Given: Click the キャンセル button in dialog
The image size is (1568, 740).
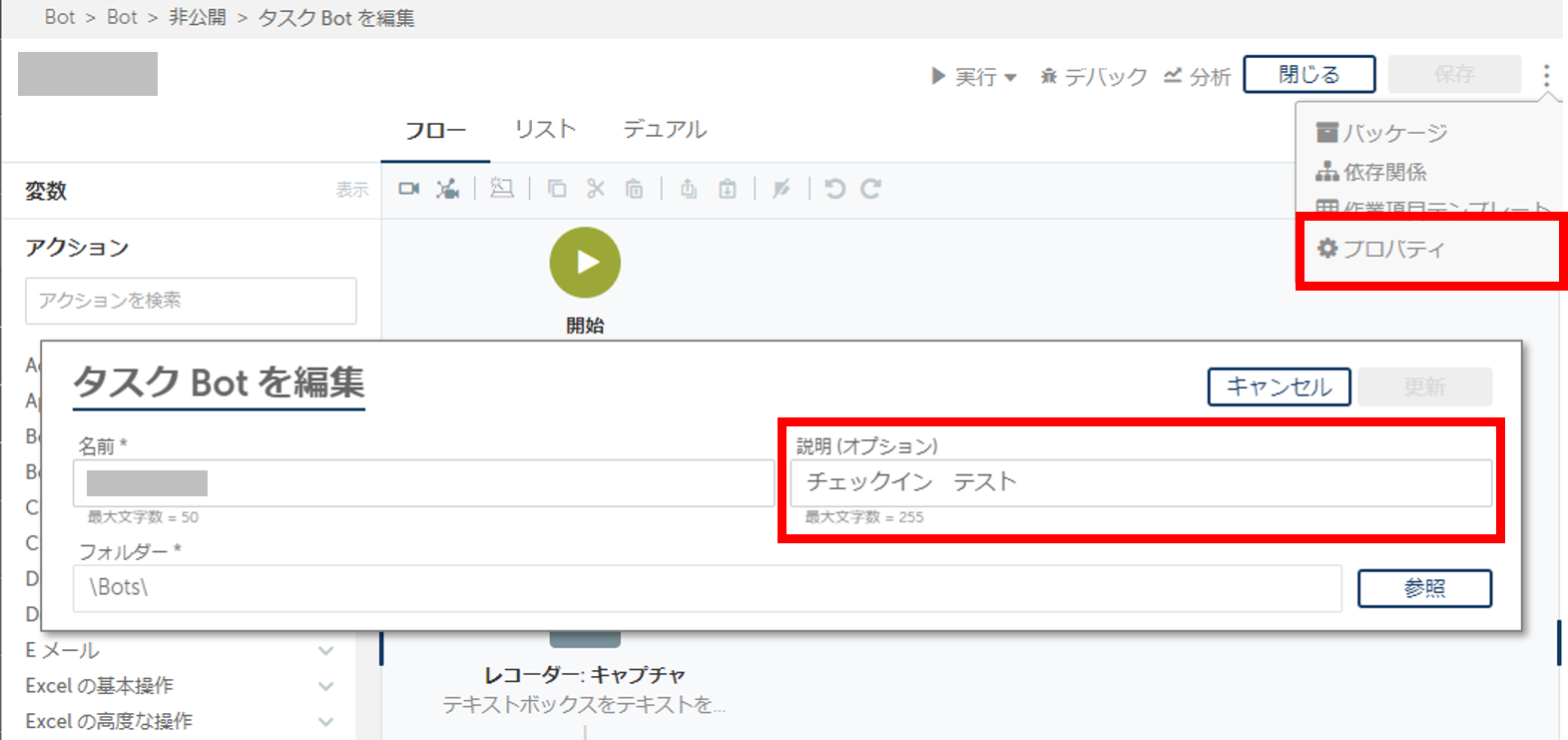Looking at the screenshot, I should click(1279, 386).
